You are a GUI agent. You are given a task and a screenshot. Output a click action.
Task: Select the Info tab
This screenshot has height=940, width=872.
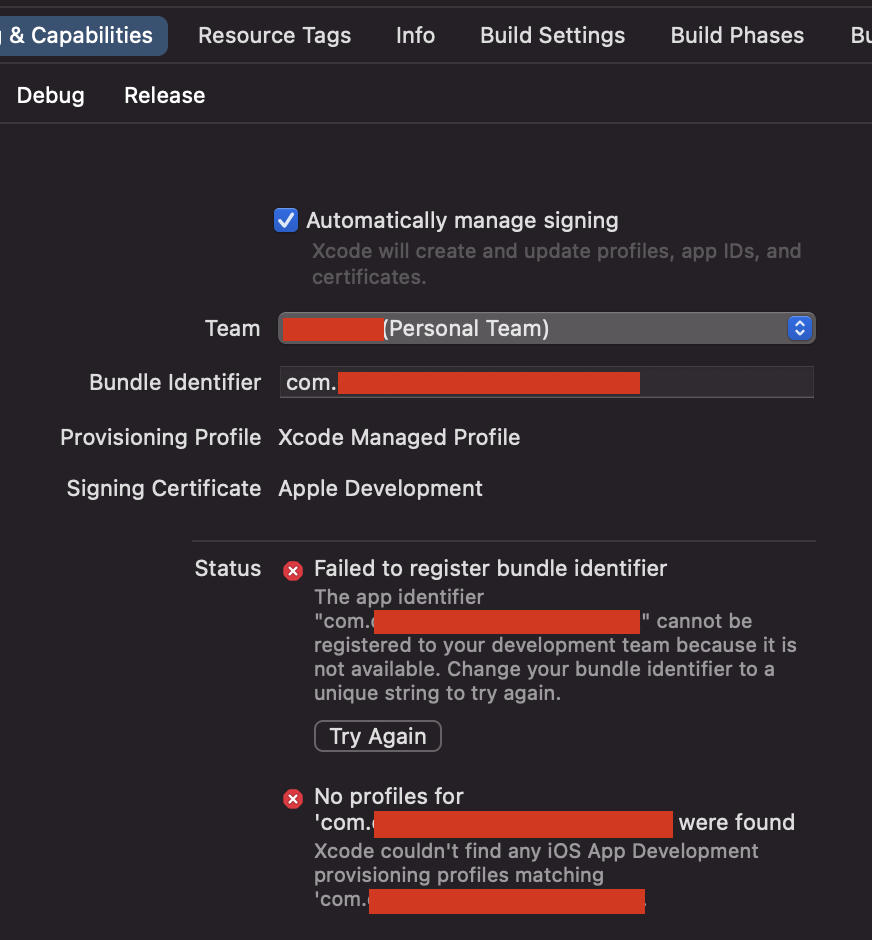tap(415, 35)
